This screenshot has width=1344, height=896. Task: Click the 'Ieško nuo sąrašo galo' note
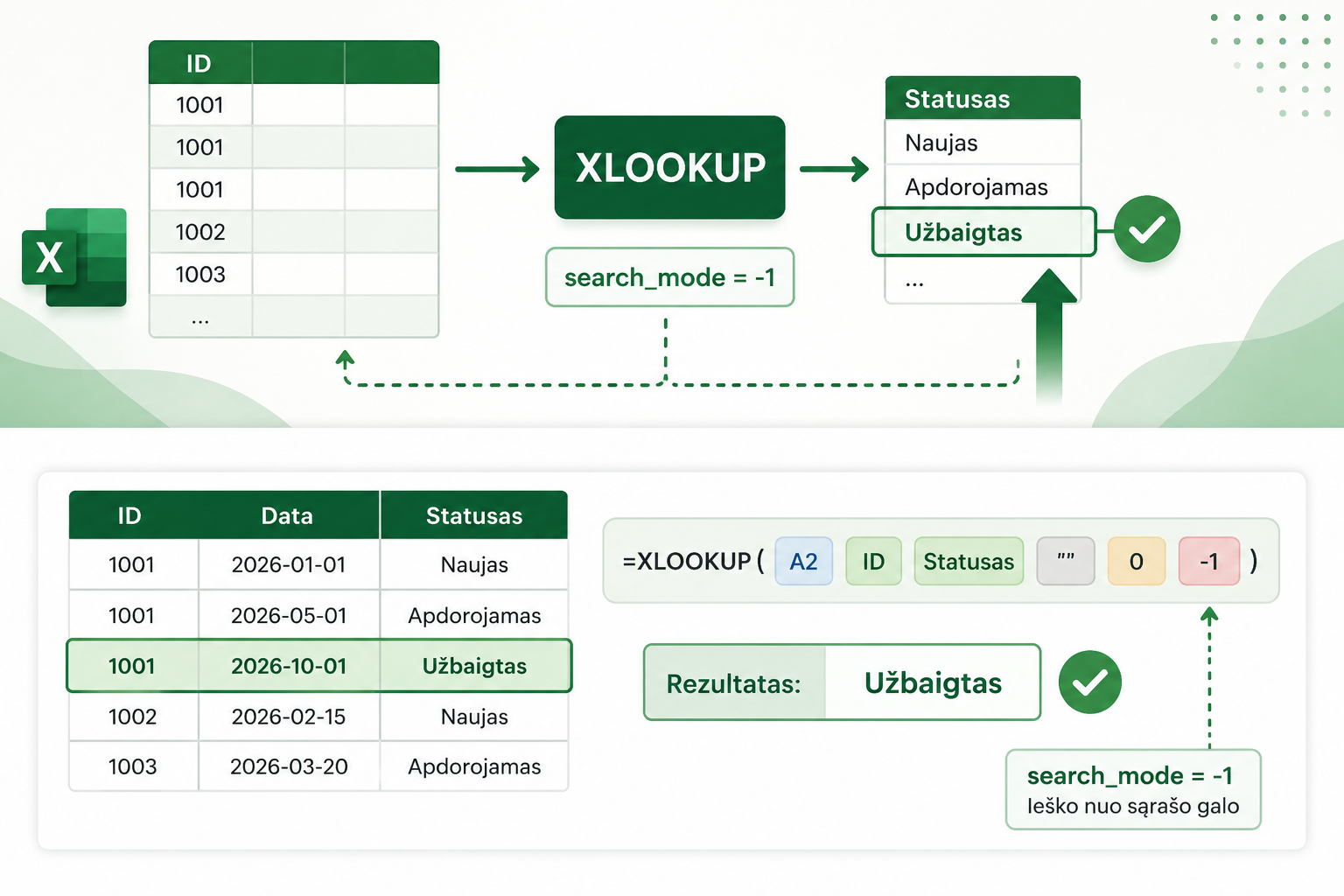pyautogui.click(x=1133, y=806)
